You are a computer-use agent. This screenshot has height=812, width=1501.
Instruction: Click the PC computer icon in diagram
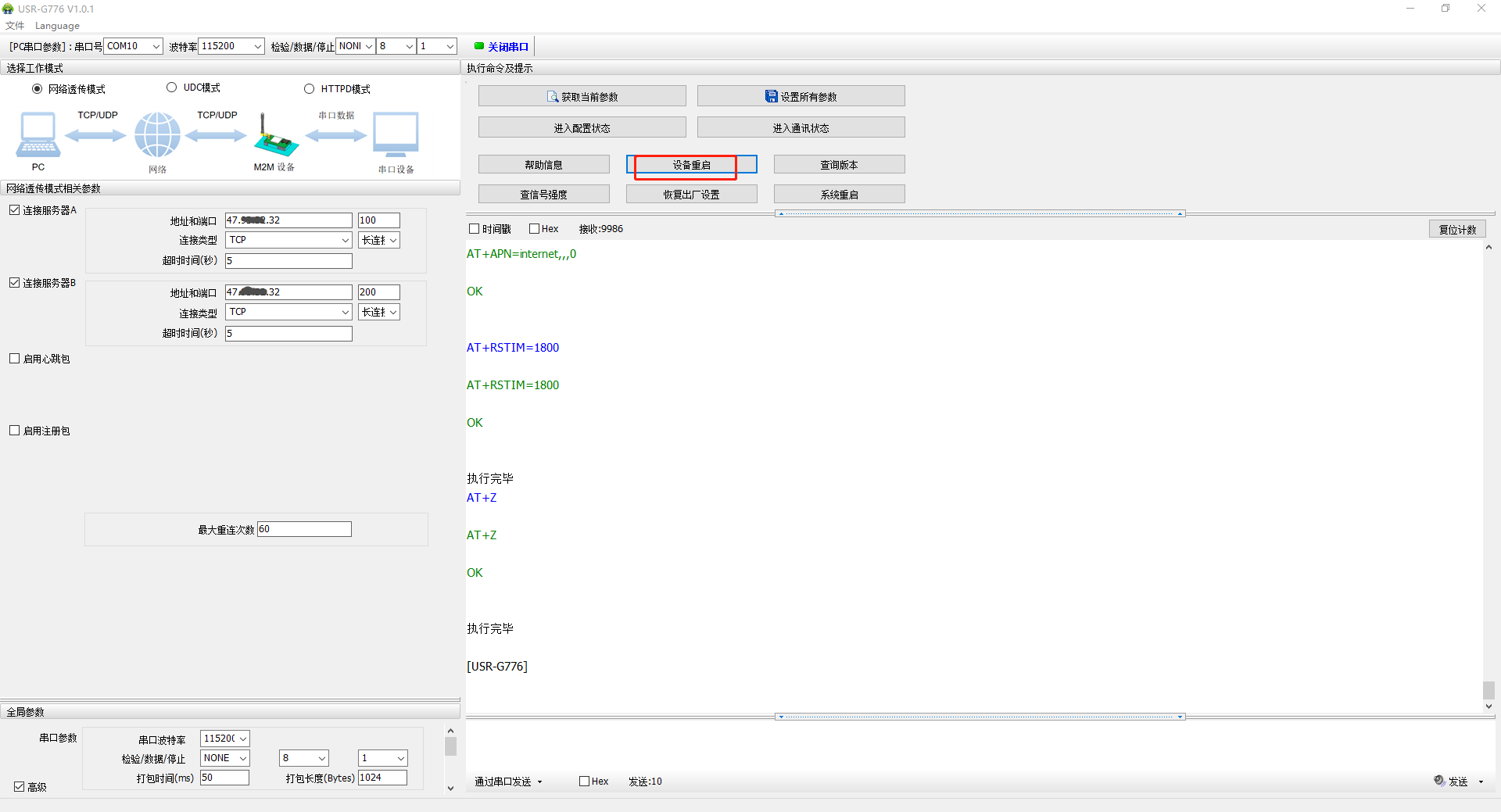38,135
